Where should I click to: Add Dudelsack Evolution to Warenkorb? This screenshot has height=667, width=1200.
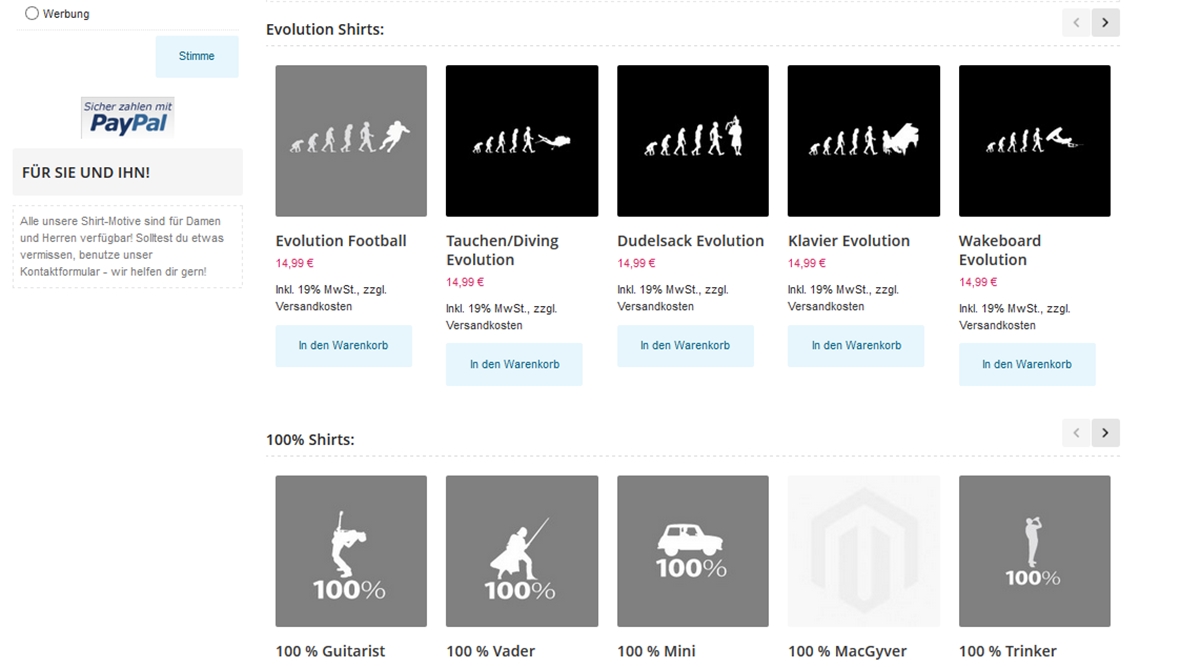[685, 346]
